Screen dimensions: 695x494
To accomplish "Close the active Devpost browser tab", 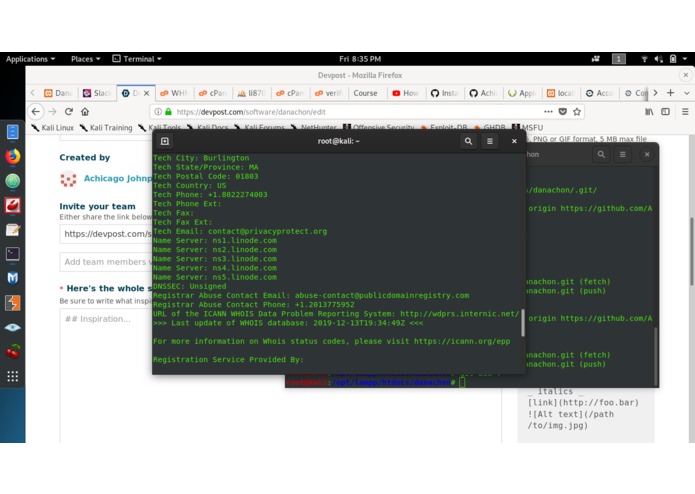I will (x=146, y=93).
